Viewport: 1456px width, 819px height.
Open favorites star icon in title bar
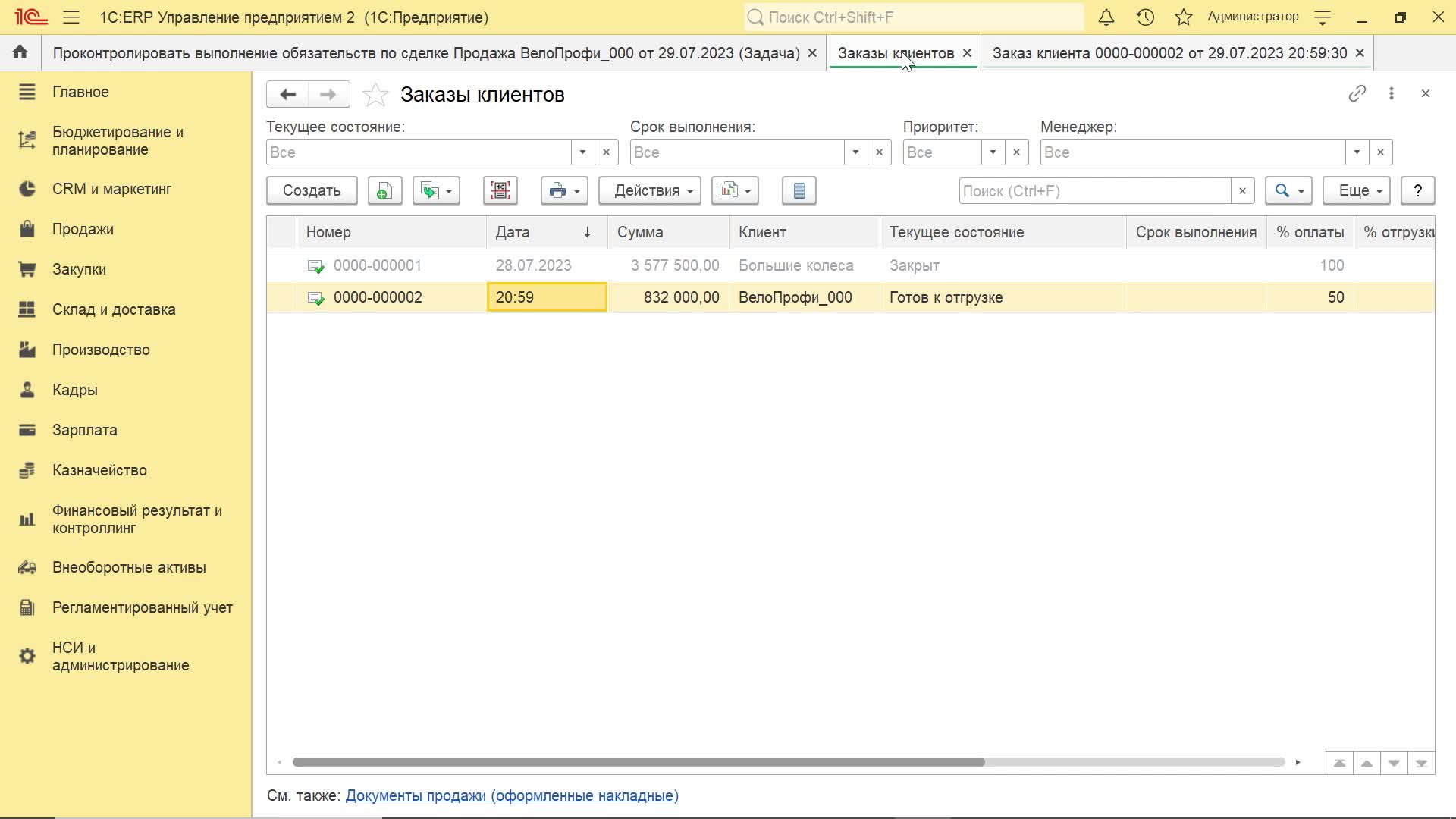tap(1184, 17)
